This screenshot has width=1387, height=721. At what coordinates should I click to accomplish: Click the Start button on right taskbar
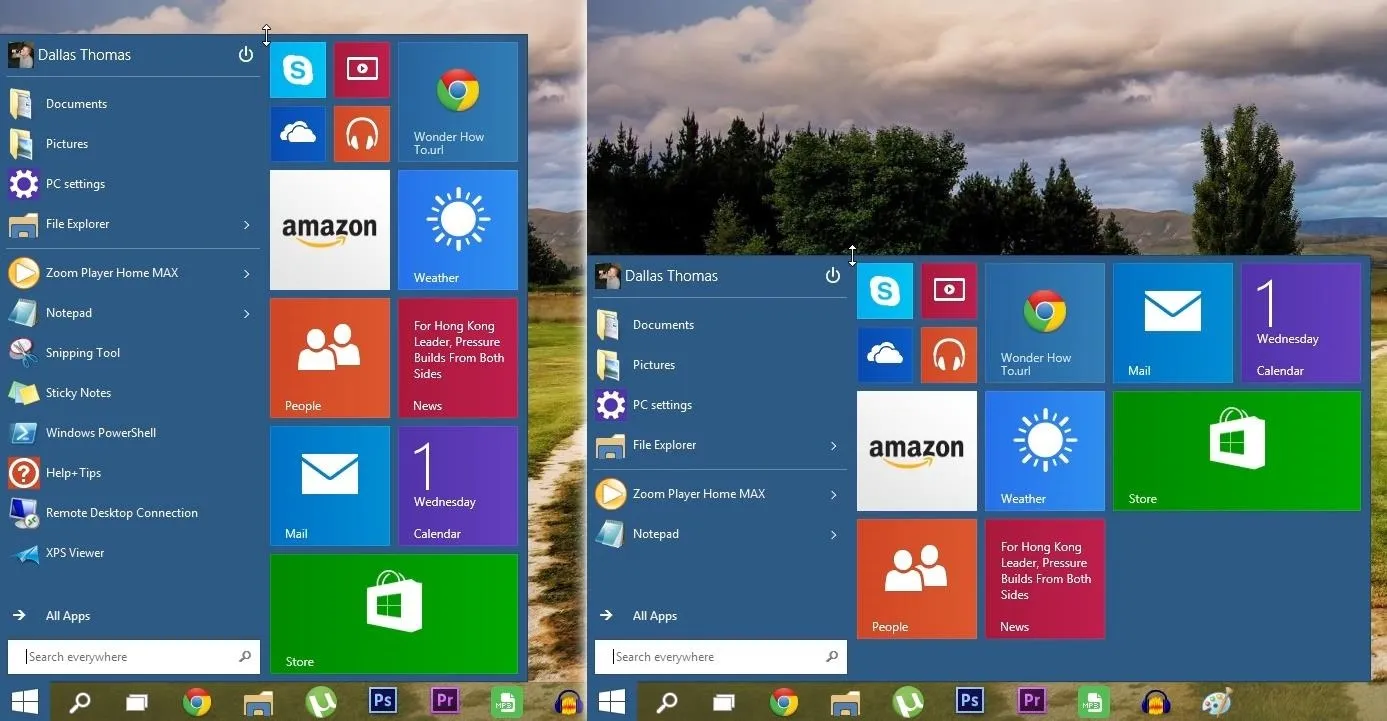[x=612, y=702]
